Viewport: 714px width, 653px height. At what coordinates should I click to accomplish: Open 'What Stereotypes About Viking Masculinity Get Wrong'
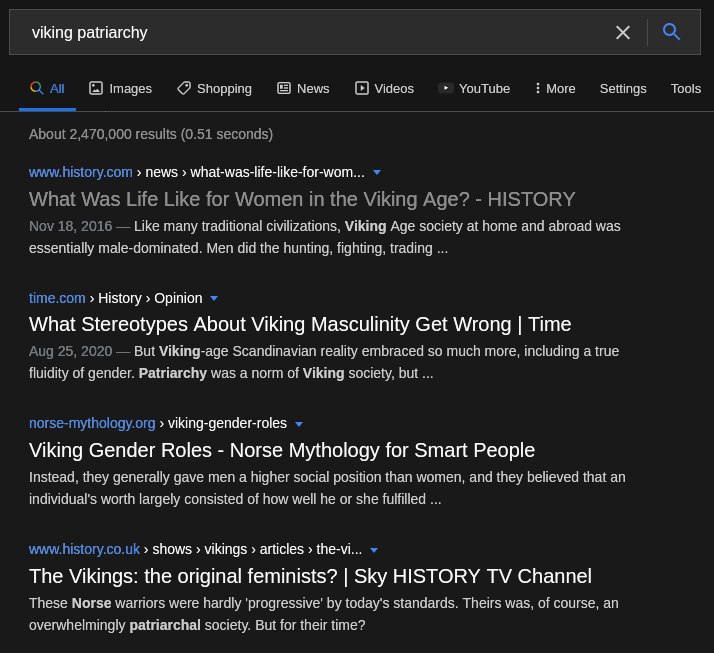(x=300, y=325)
